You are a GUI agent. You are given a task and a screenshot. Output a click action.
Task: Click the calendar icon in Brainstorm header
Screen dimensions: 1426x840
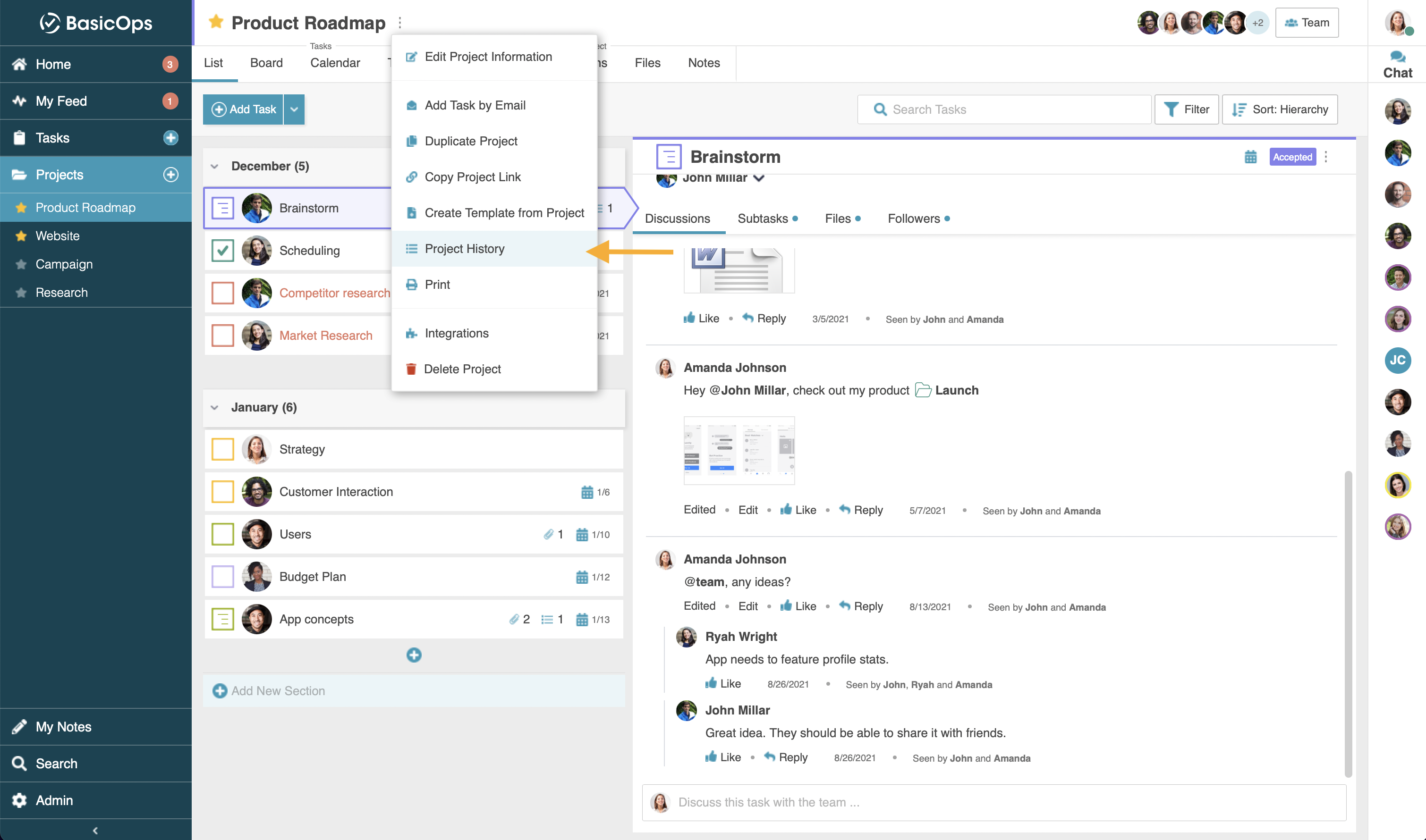tap(1250, 157)
